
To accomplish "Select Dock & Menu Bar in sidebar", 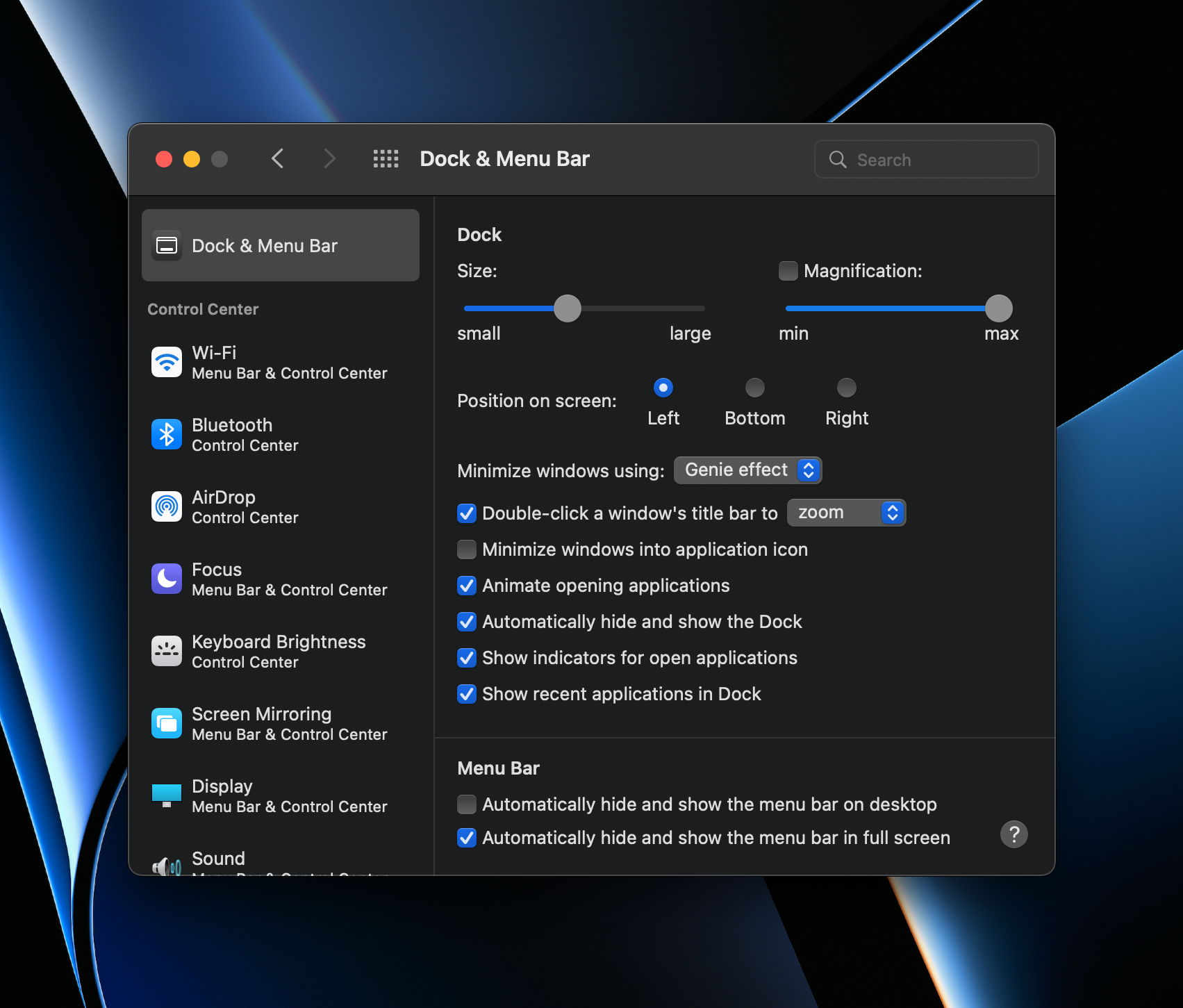I will coord(280,245).
